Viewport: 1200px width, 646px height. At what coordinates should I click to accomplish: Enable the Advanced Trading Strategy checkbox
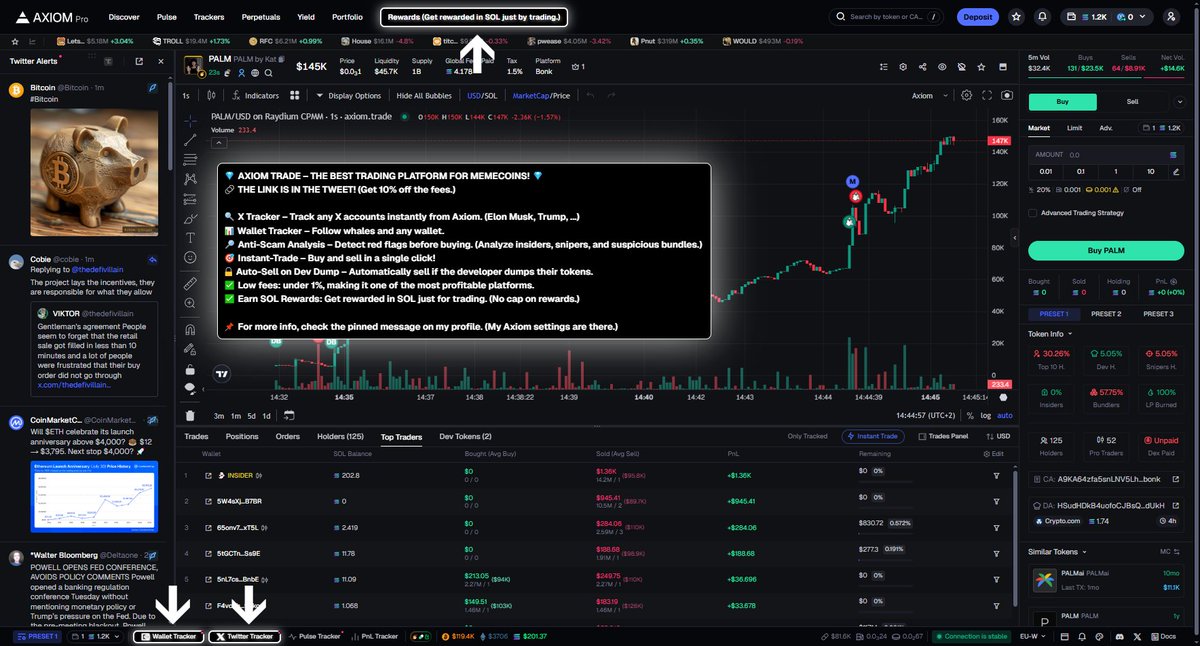pos(1033,212)
